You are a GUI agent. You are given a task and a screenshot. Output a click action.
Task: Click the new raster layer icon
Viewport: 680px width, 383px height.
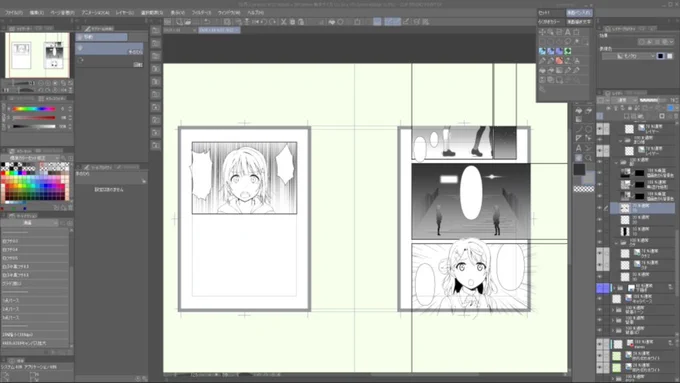pos(626,116)
